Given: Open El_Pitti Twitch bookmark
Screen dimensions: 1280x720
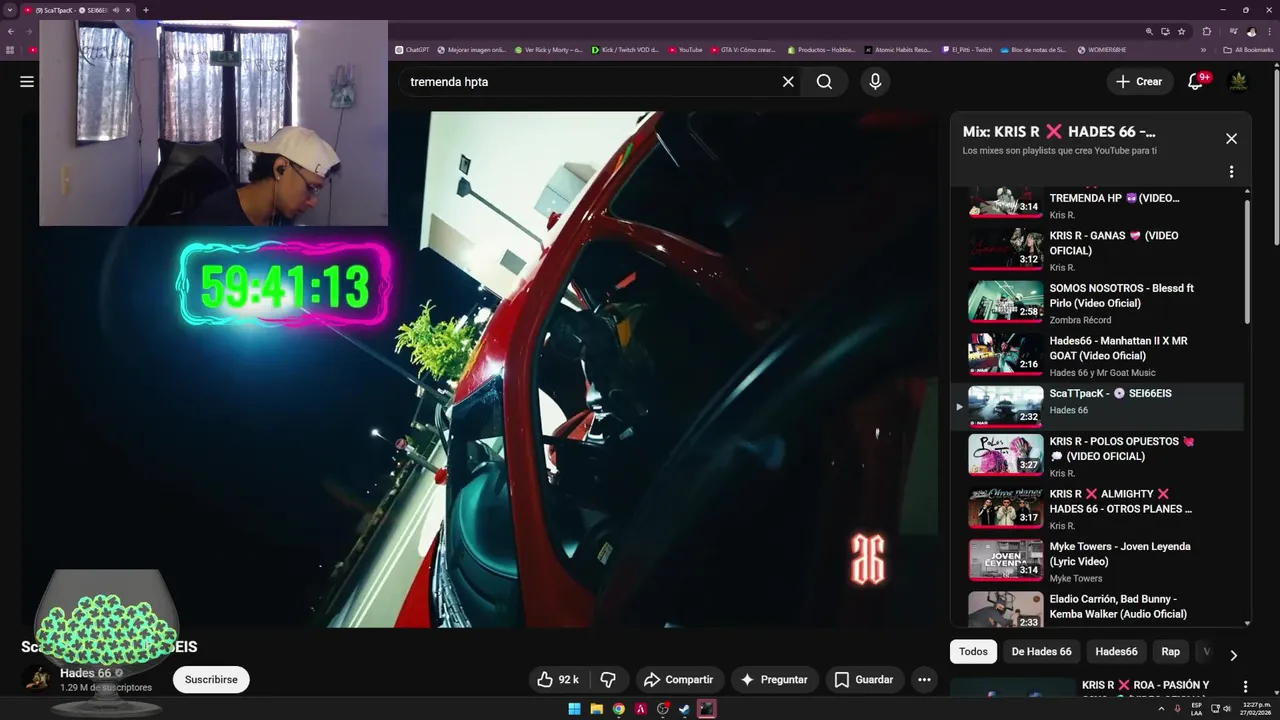Looking at the screenshot, I should (x=967, y=50).
